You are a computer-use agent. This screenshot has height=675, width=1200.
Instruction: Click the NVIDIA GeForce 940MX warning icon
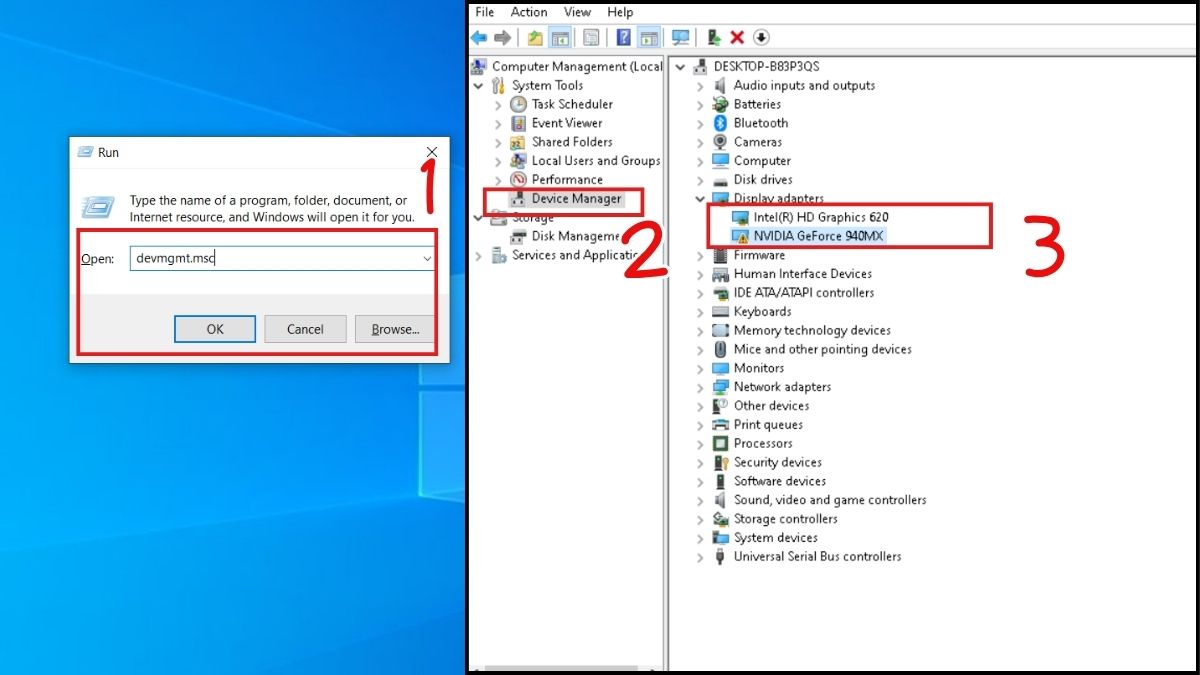[740, 236]
